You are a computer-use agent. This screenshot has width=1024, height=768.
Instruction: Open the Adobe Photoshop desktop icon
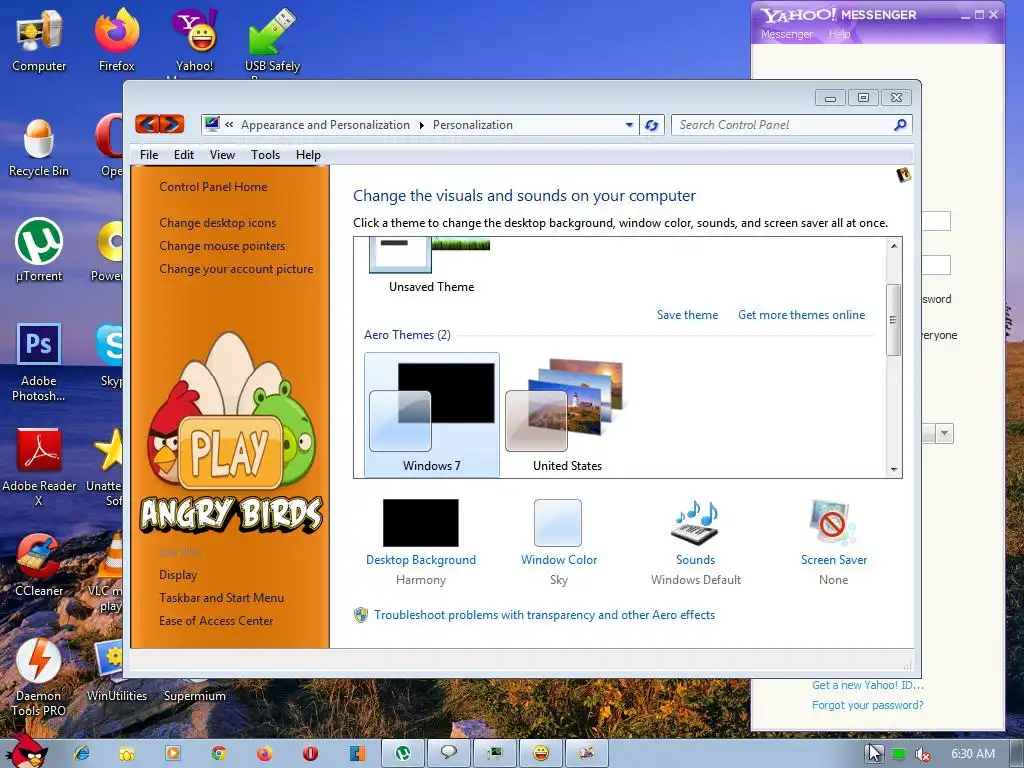(x=39, y=362)
